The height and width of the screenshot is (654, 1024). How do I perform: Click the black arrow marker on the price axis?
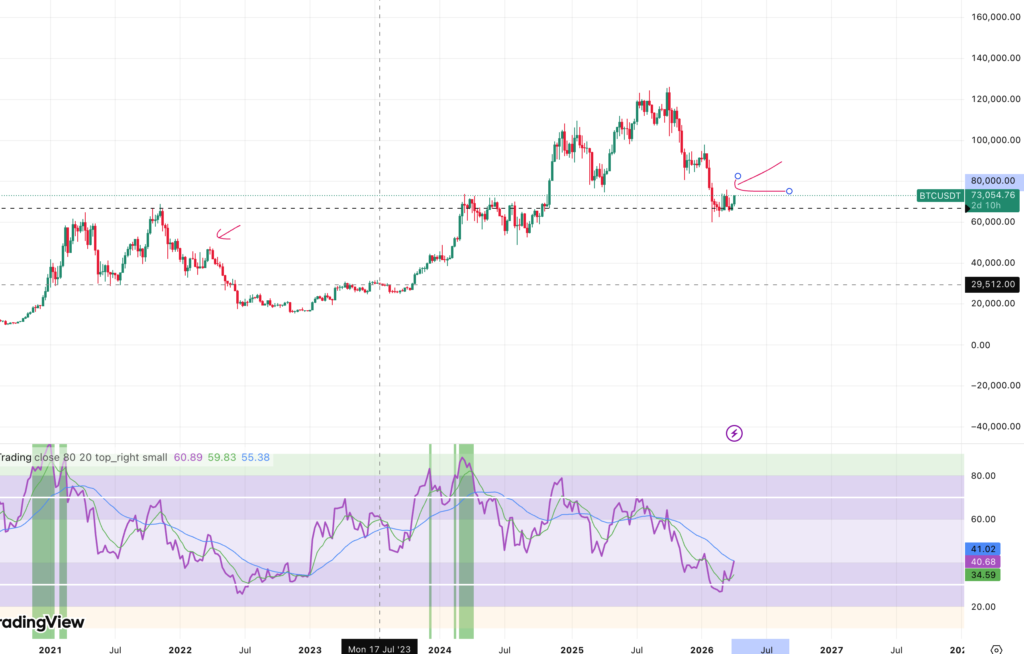[x=966, y=208]
